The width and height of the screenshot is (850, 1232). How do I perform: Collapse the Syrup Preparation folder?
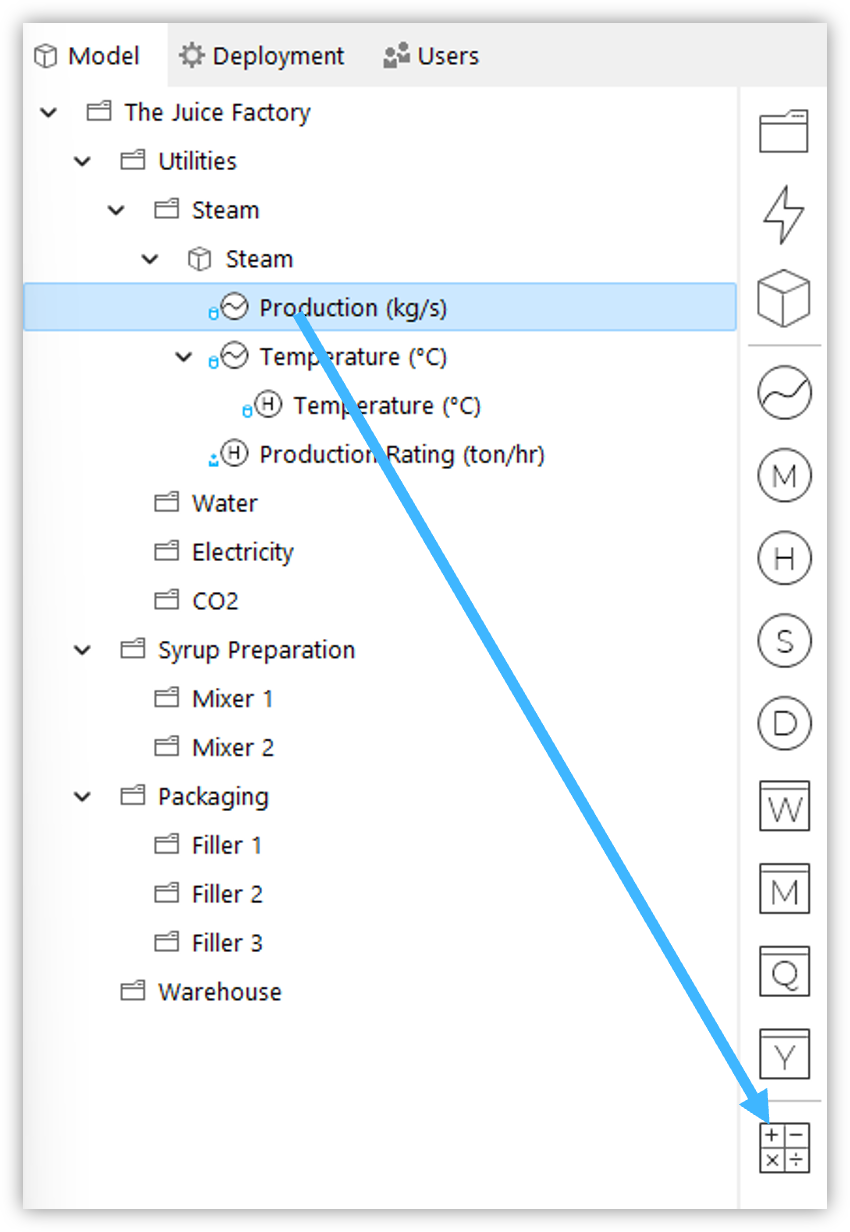tap(82, 650)
